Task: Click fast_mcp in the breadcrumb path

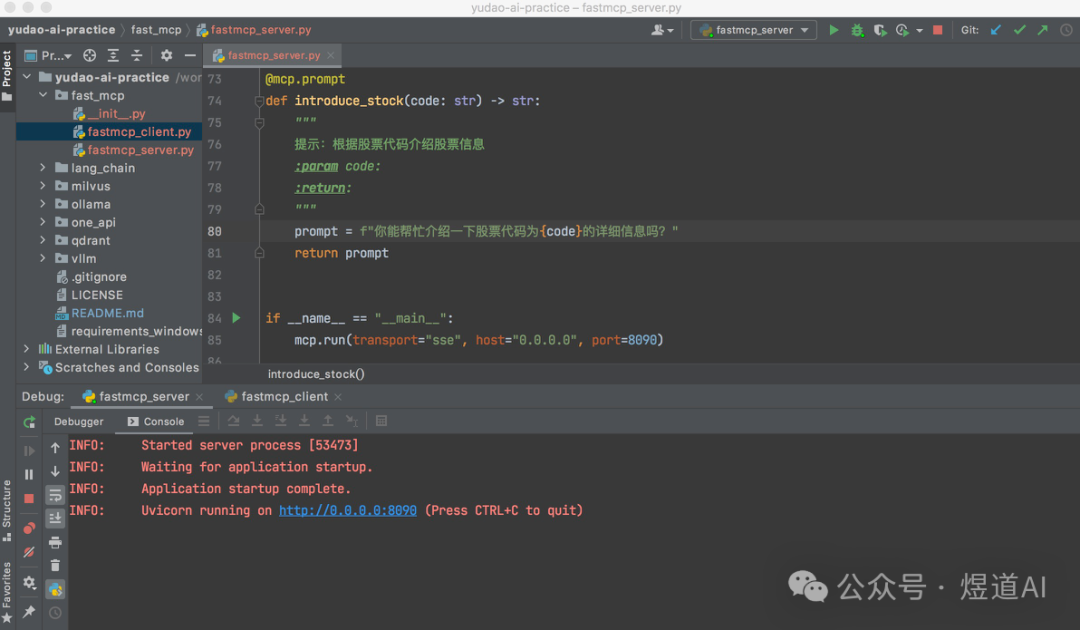Action: click(x=156, y=30)
